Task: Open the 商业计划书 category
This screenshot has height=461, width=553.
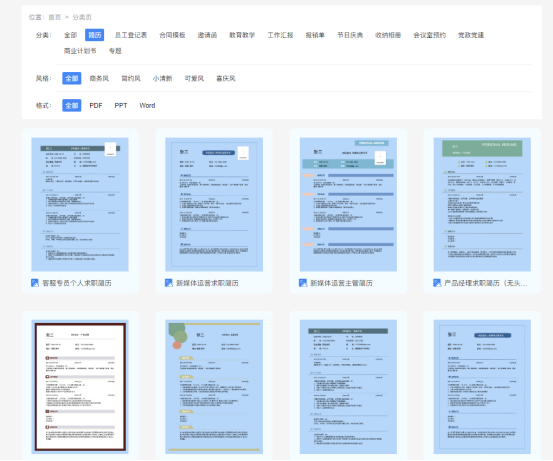Action: [80, 51]
